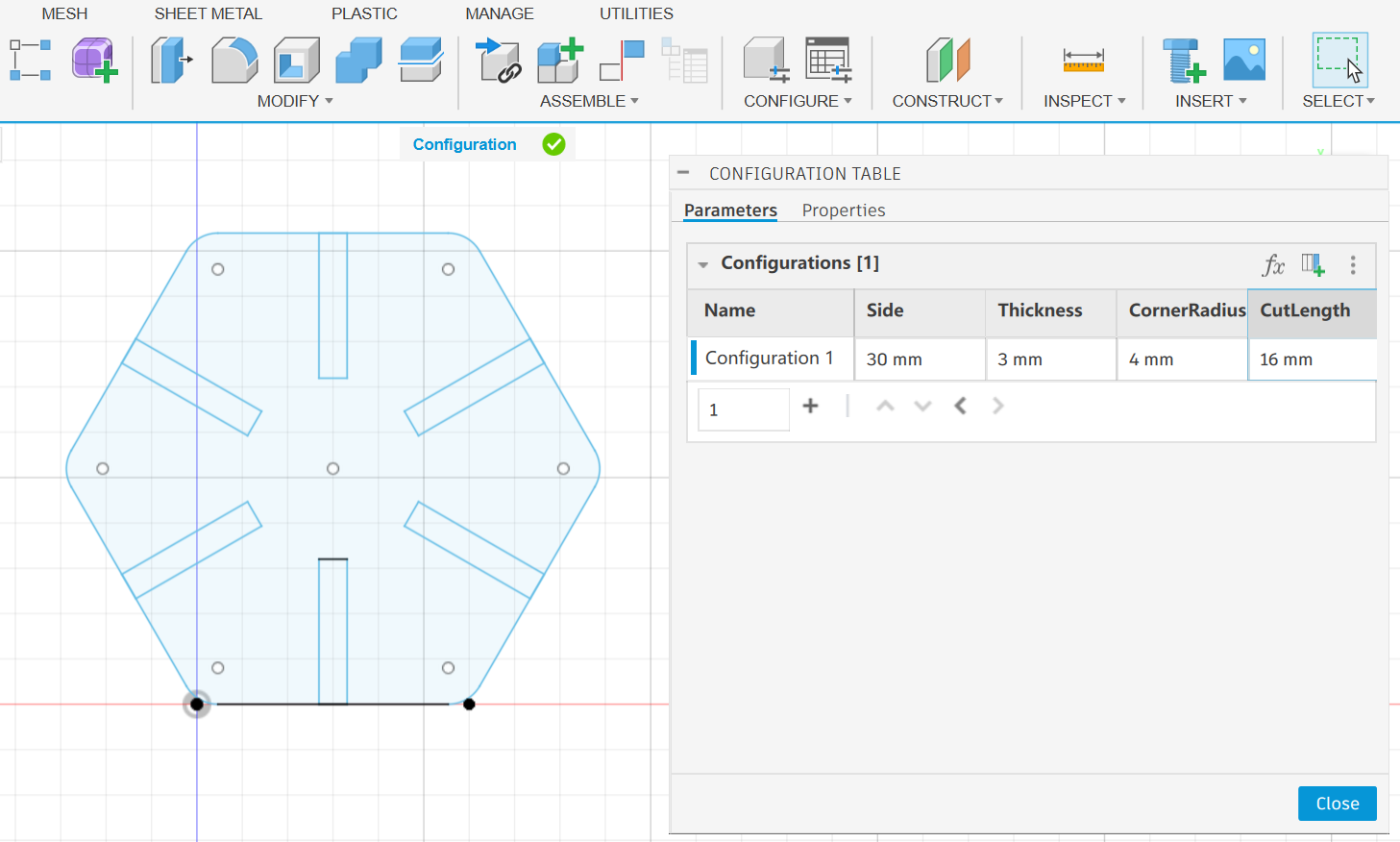Click the Configure Model icon
The image size is (1400, 842).
point(767,60)
